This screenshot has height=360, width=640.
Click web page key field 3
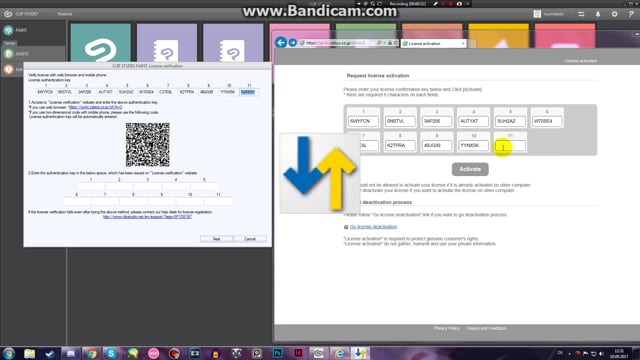tap(437, 121)
